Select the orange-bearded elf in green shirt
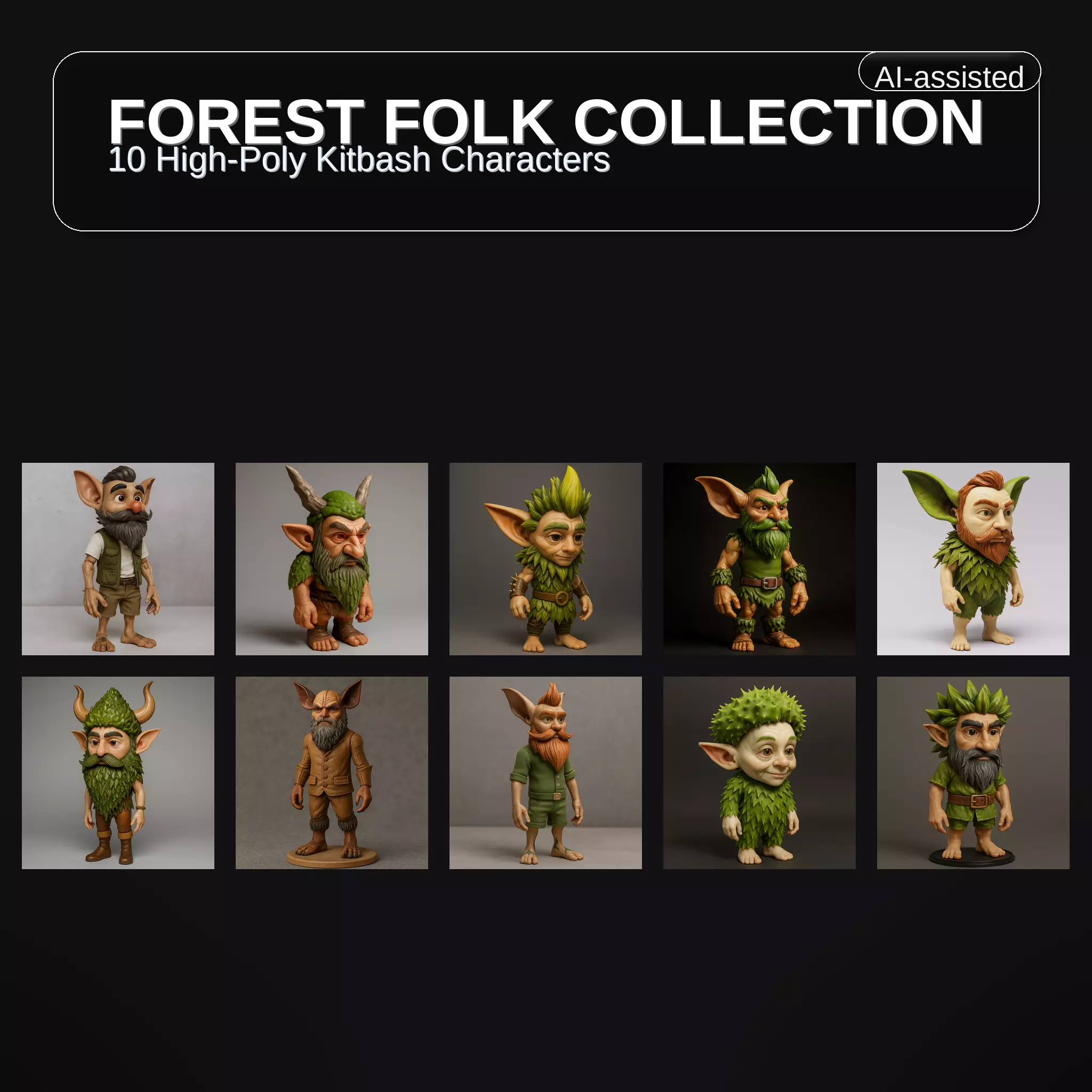 coord(545,773)
